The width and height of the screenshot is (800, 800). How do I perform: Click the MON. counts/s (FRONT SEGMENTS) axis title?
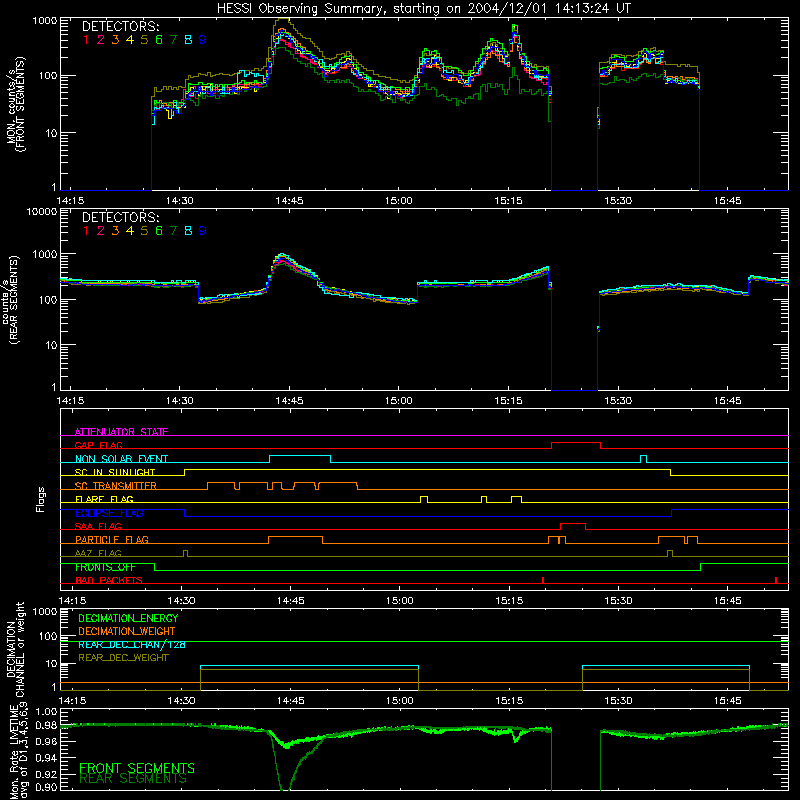click(x=16, y=104)
